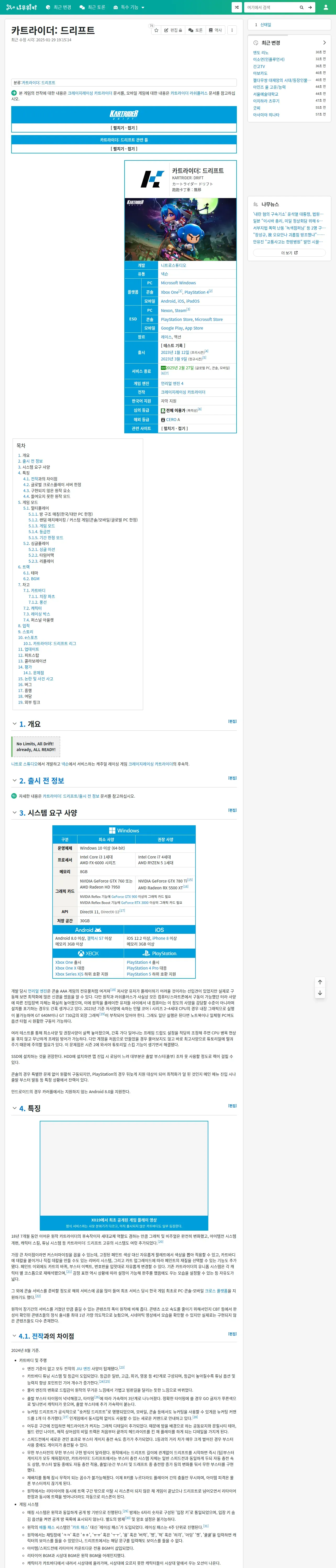336x1568 pixels.
Task: Open 최근 변경 in the top navigation bar
Action: [59, 7]
